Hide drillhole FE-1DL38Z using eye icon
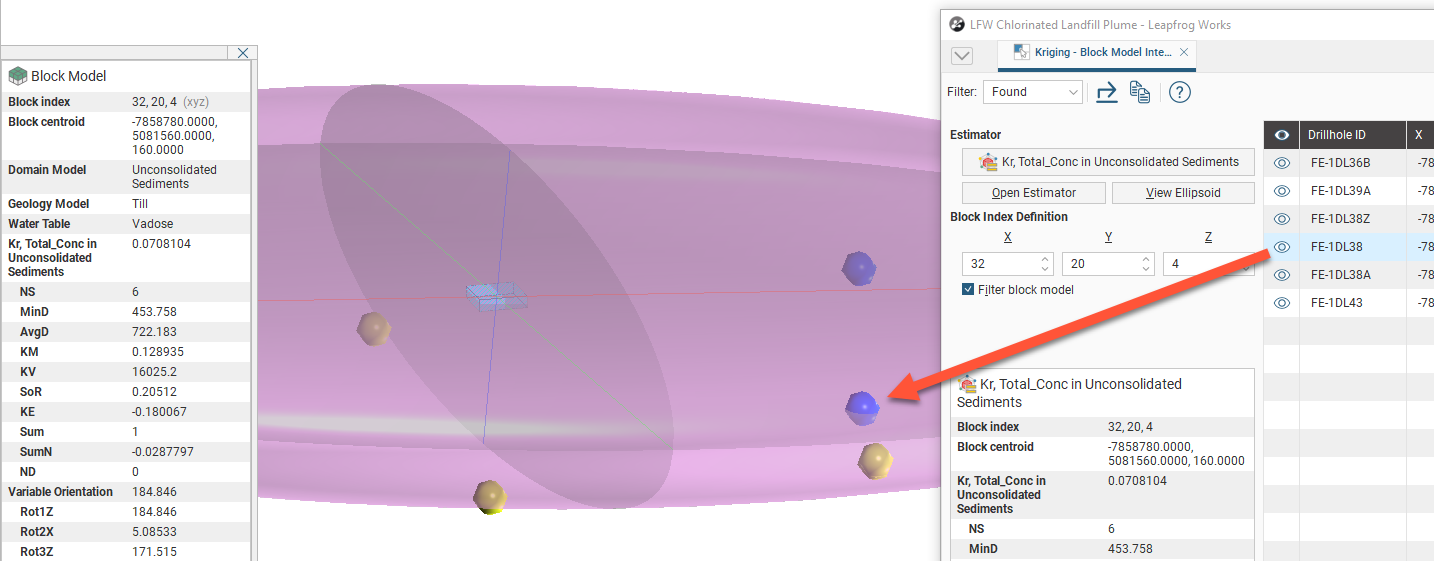The width and height of the screenshot is (1434, 561). click(1281, 219)
